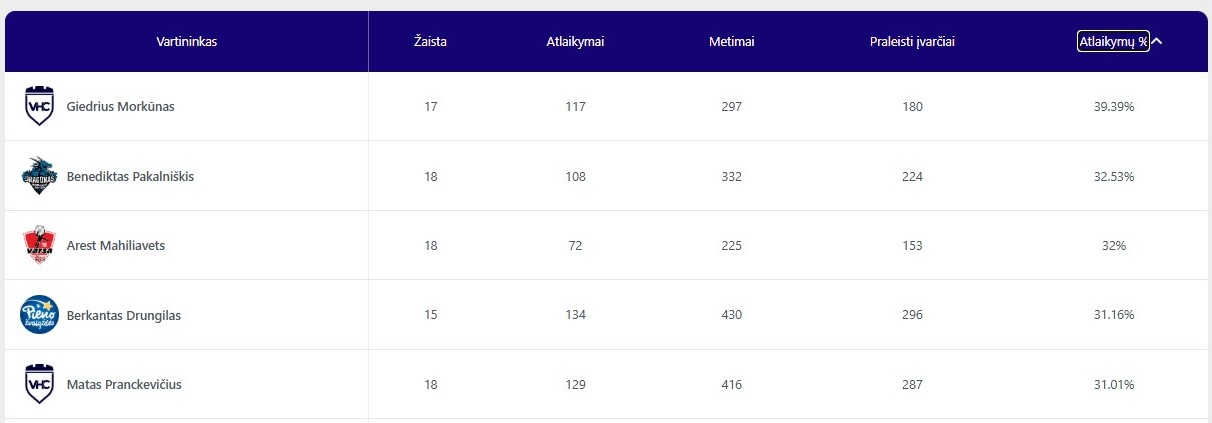Click Berkantas Drungilas 430 shots cell
The width and height of the screenshot is (1212, 423).
pyautogui.click(x=731, y=316)
